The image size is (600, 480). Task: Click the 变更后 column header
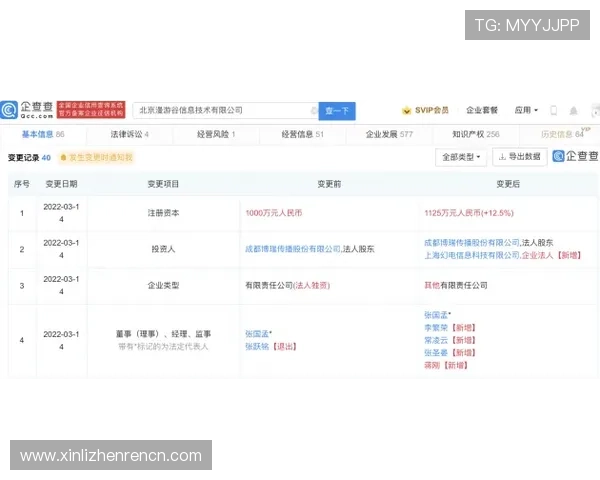508,184
